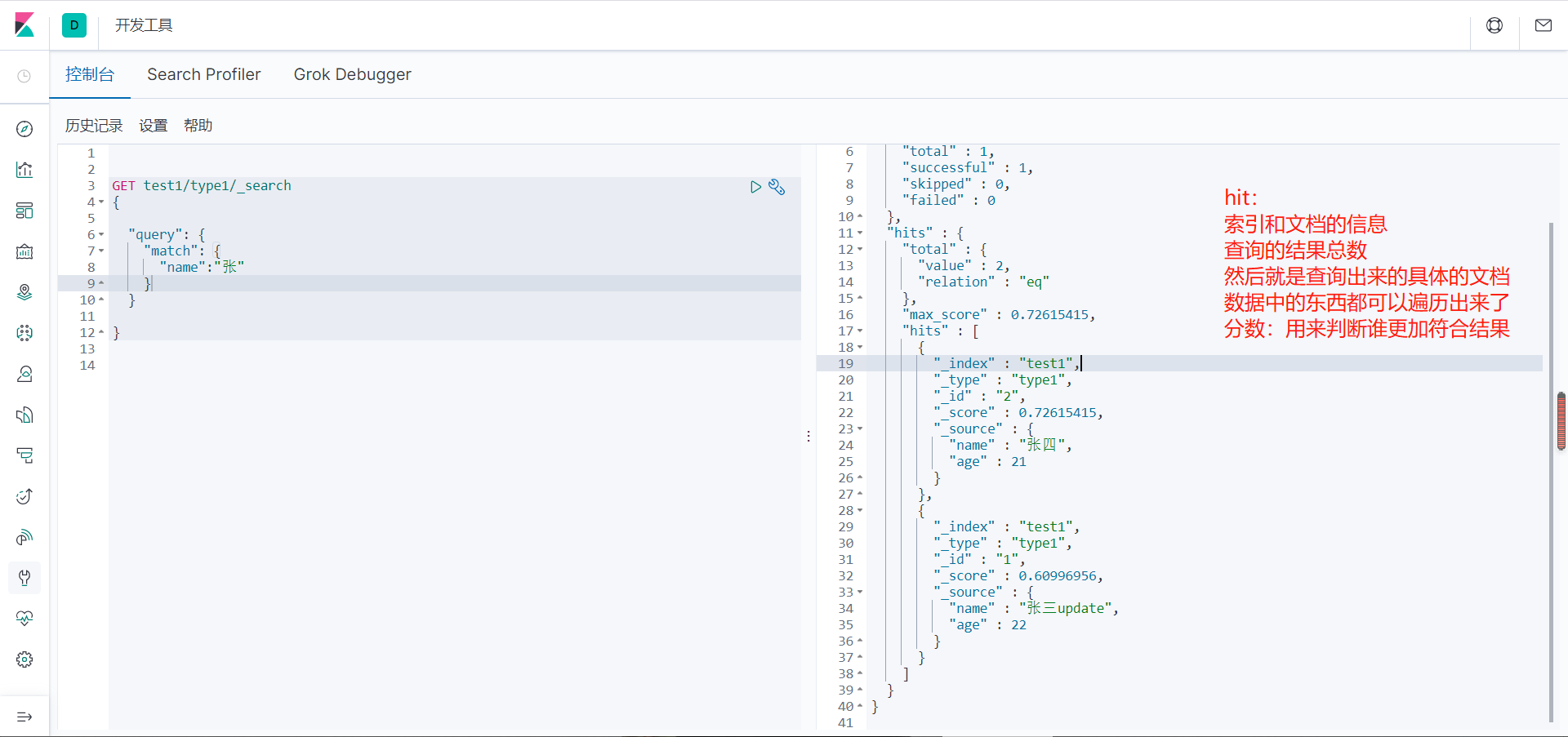
Task: Open Visualize chart icon in sidebar
Action: (x=24, y=170)
